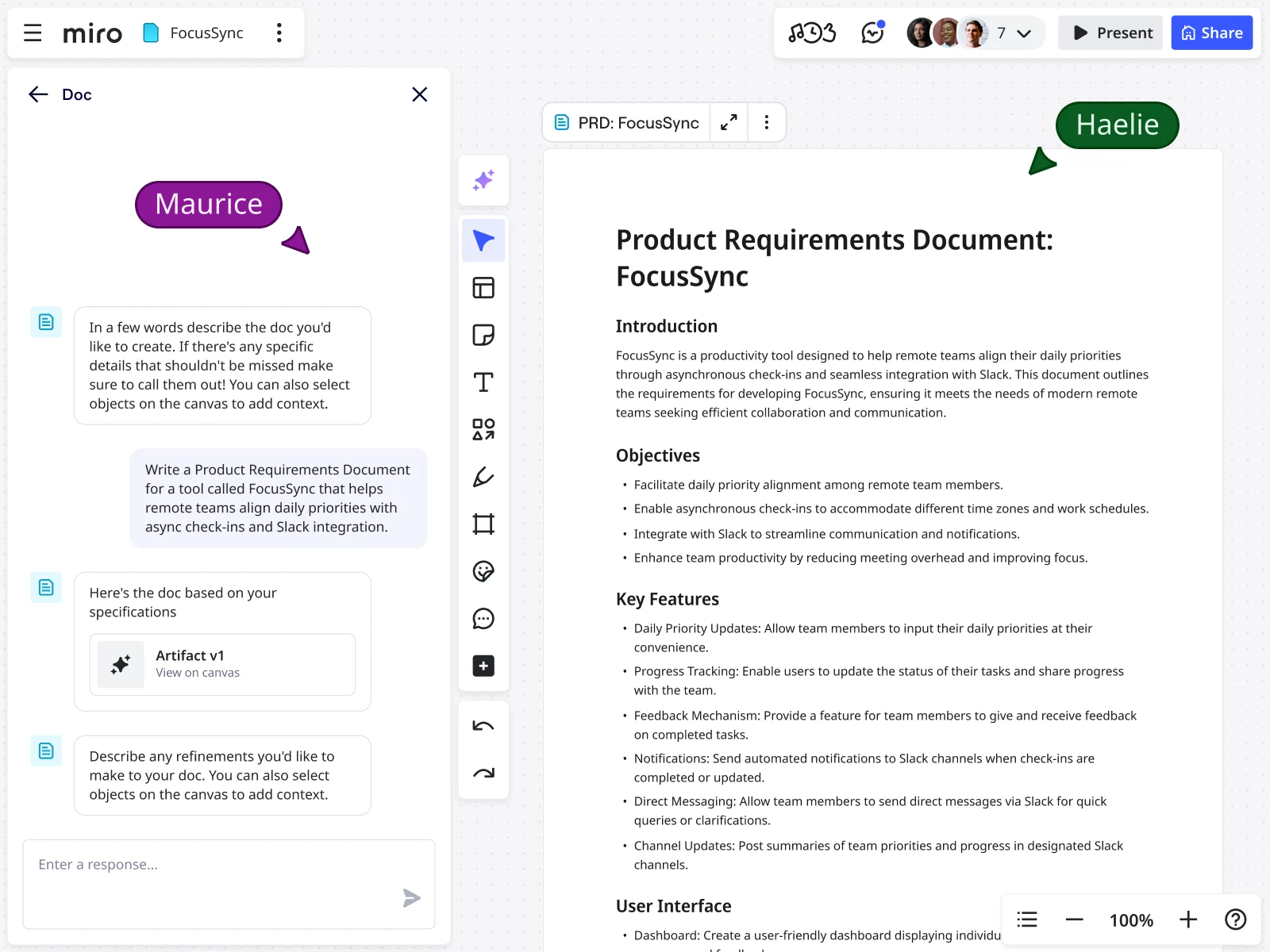Choose the Select cursor tool
This screenshot has height=952, width=1270.
coord(483,240)
